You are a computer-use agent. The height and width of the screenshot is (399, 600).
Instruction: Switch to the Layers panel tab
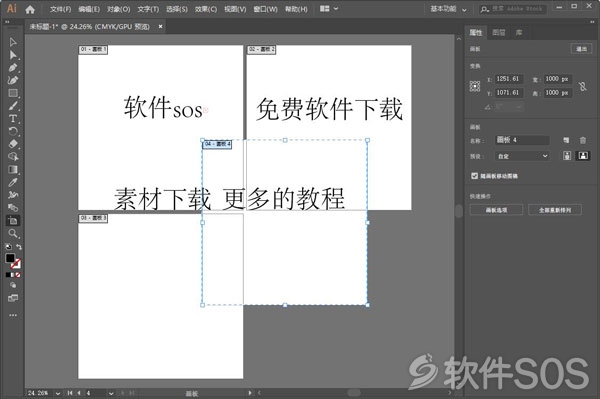tap(499, 33)
